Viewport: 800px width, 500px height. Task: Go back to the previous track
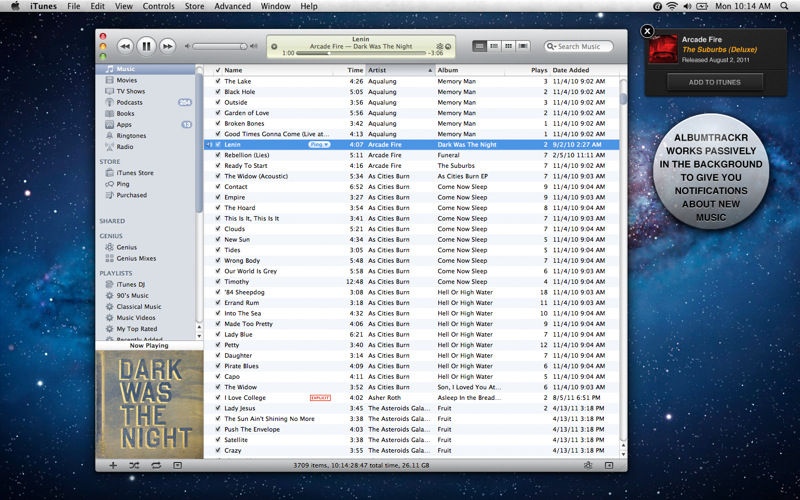pyautogui.click(x=125, y=46)
